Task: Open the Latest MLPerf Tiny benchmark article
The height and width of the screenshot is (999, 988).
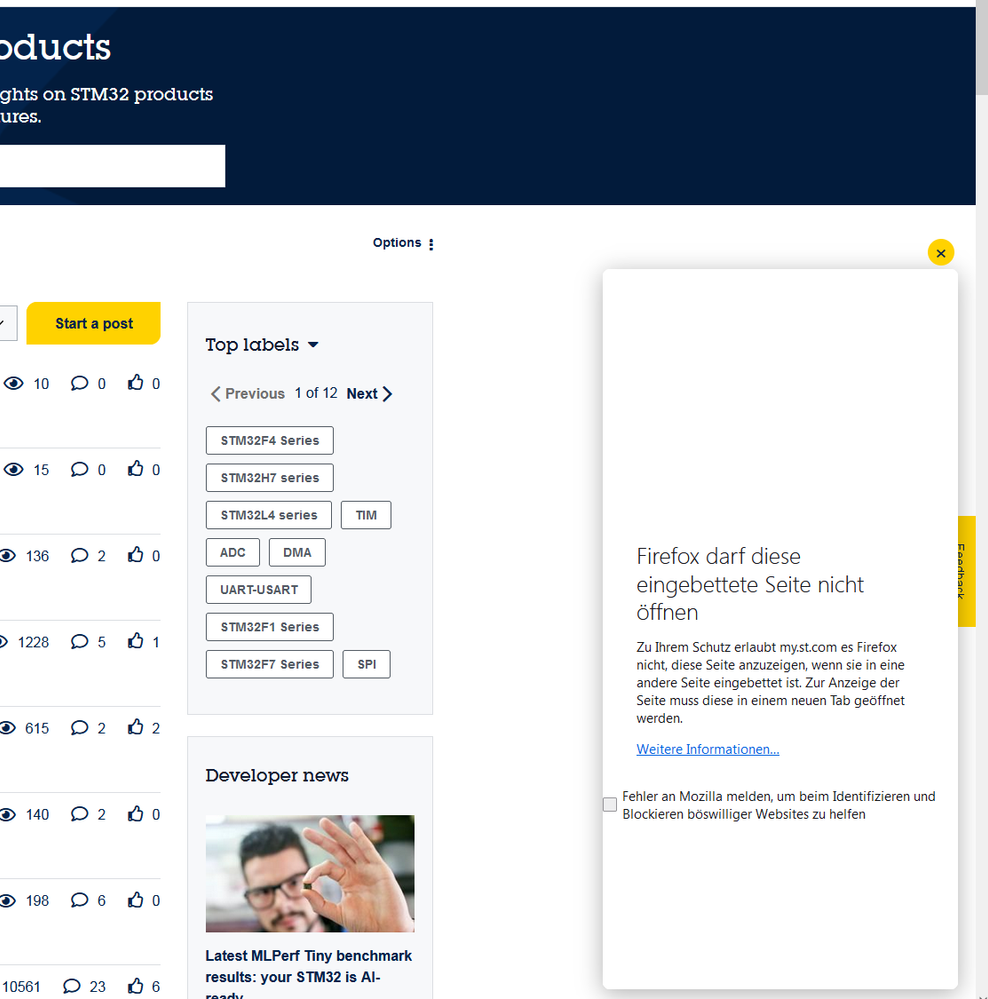Action: [x=309, y=974]
